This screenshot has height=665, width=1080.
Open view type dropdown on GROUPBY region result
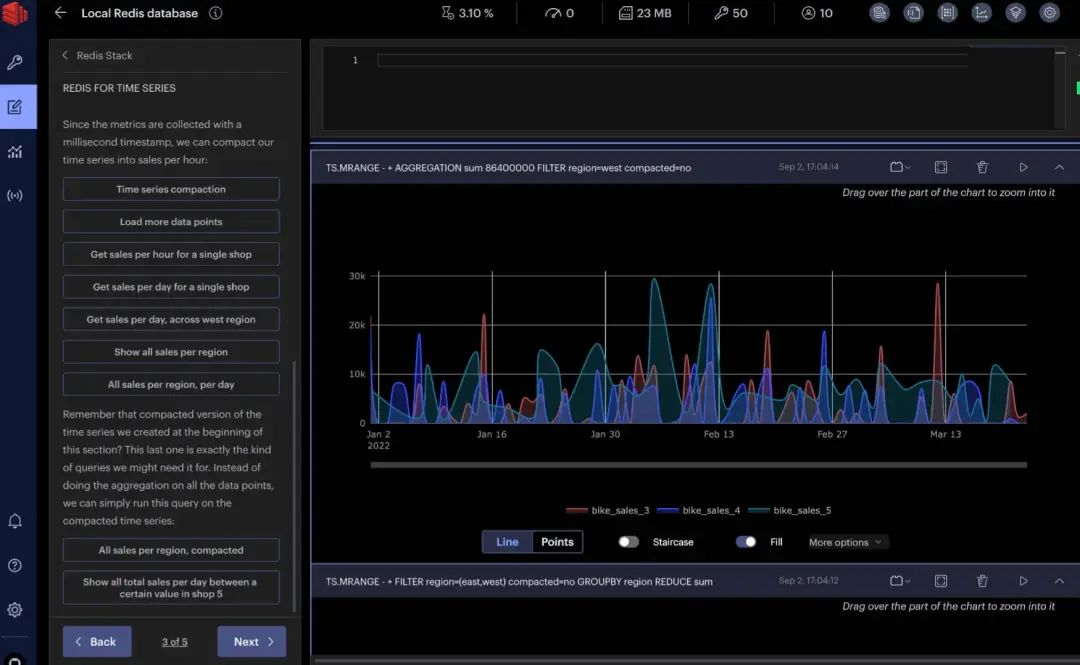point(900,581)
